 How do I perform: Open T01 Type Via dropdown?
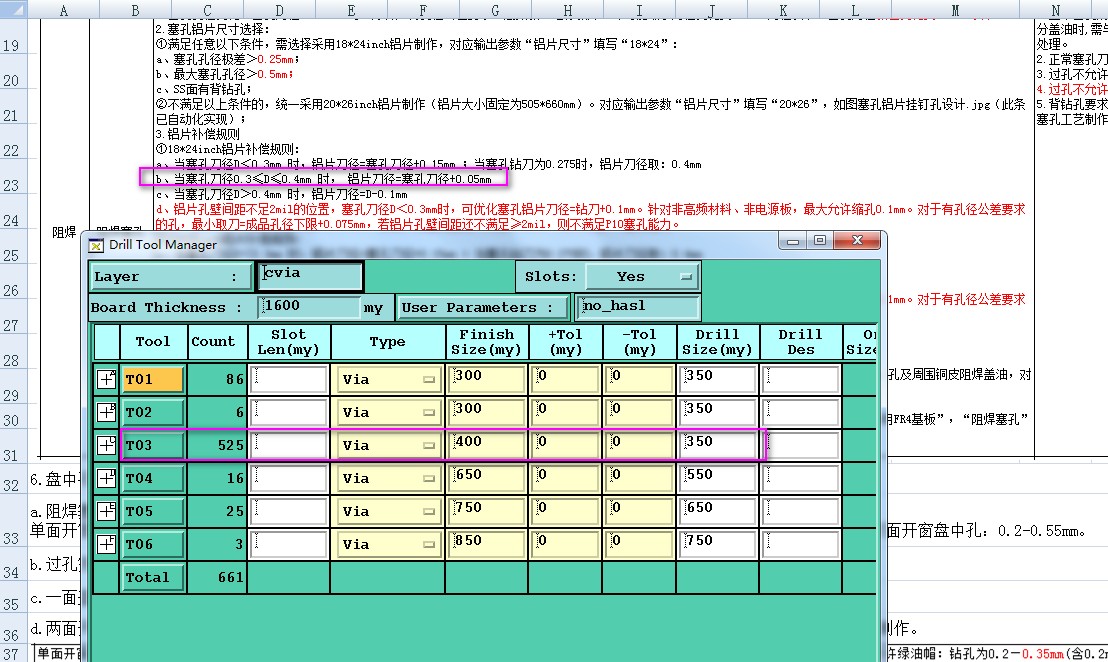pos(387,379)
